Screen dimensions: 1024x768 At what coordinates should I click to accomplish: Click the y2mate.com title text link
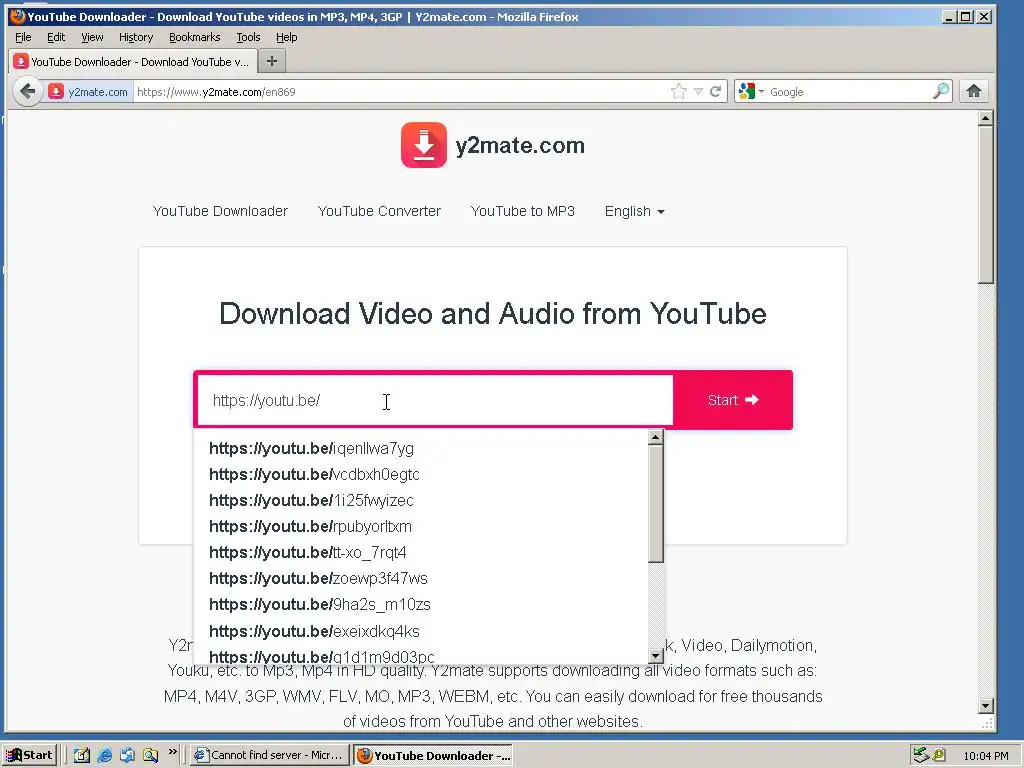coord(520,145)
